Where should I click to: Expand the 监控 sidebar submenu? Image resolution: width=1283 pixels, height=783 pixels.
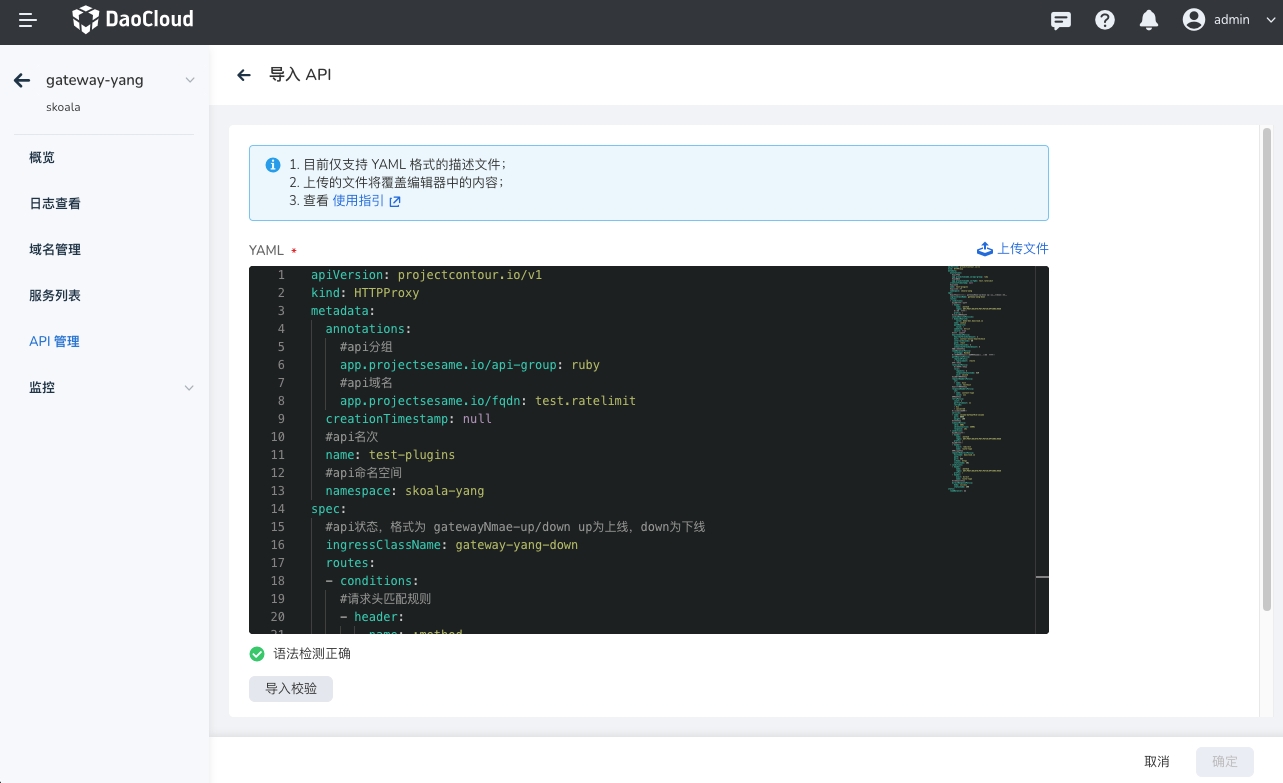pyautogui.click(x=189, y=388)
